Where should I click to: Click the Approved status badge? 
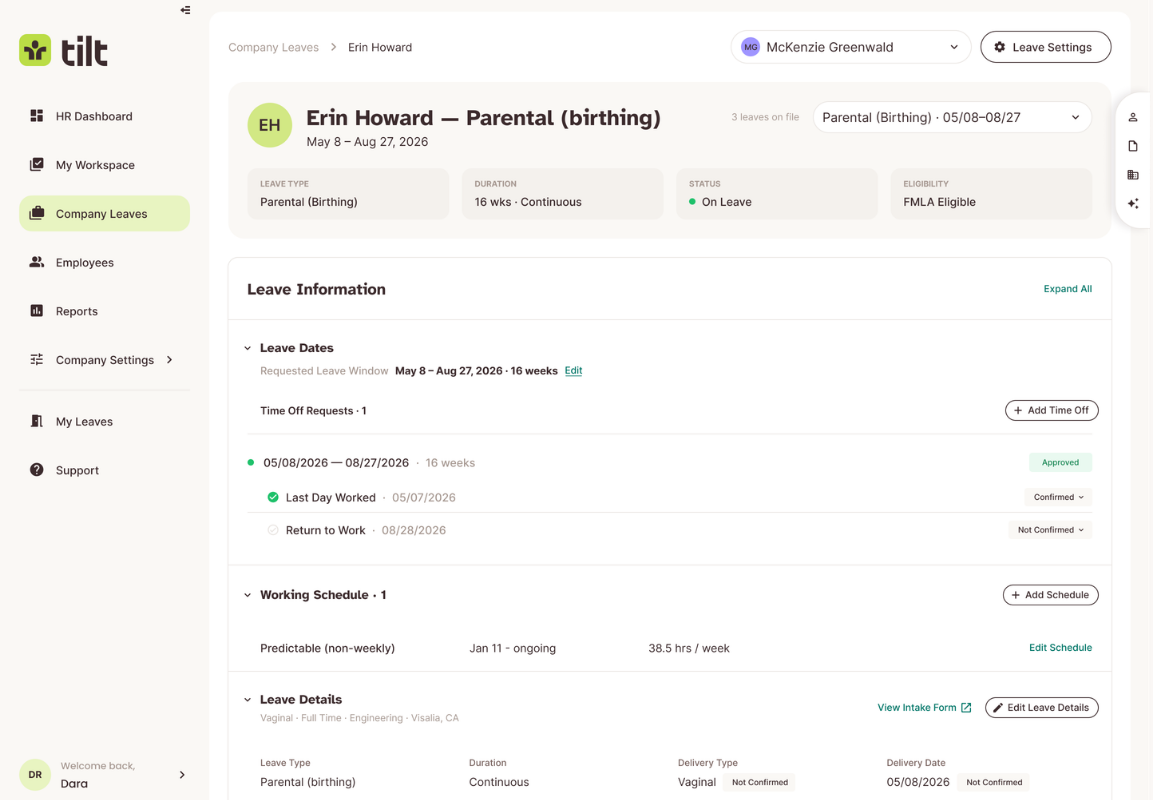[1060, 462]
